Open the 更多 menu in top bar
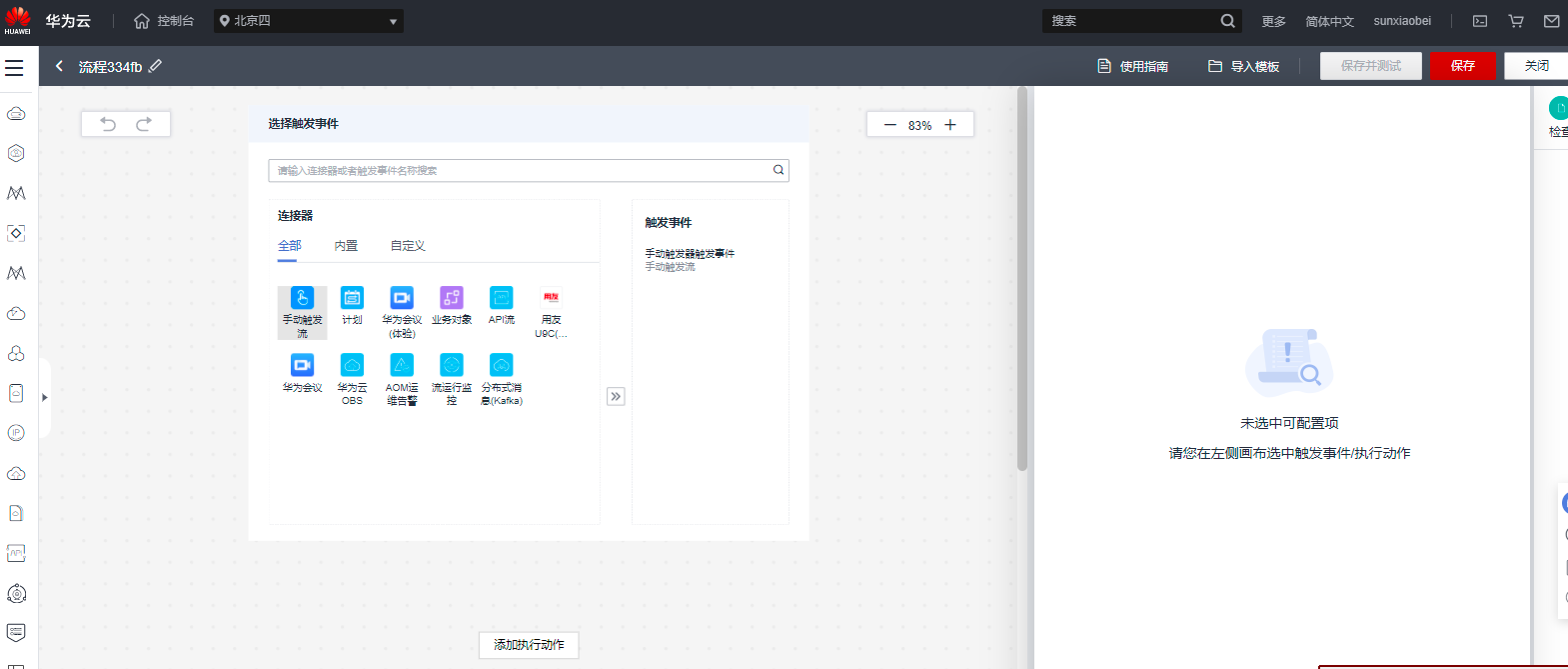The width and height of the screenshot is (1568, 669). (1273, 21)
